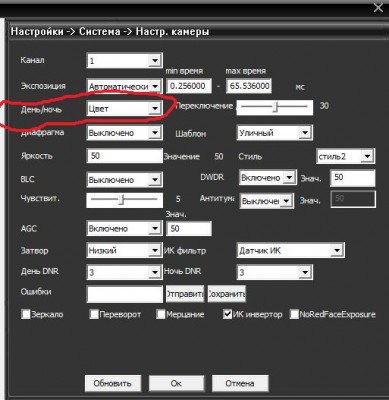Expand the DWDR dropdown set to Включено
This screenshot has width=389, height=400.
point(268,178)
